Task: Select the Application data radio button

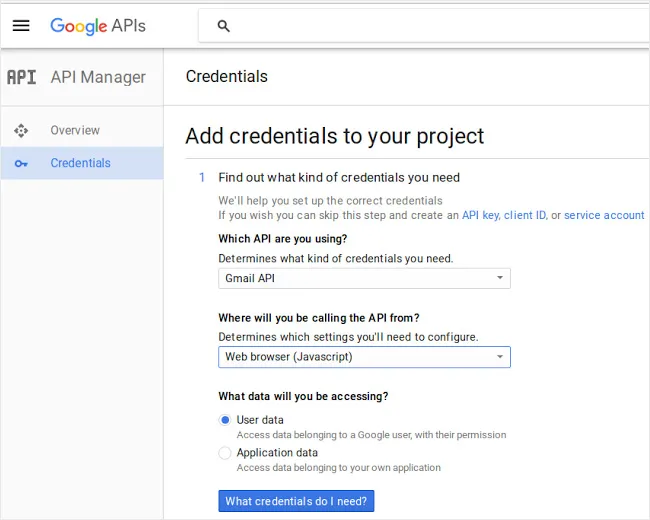Action: pyautogui.click(x=225, y=453)
